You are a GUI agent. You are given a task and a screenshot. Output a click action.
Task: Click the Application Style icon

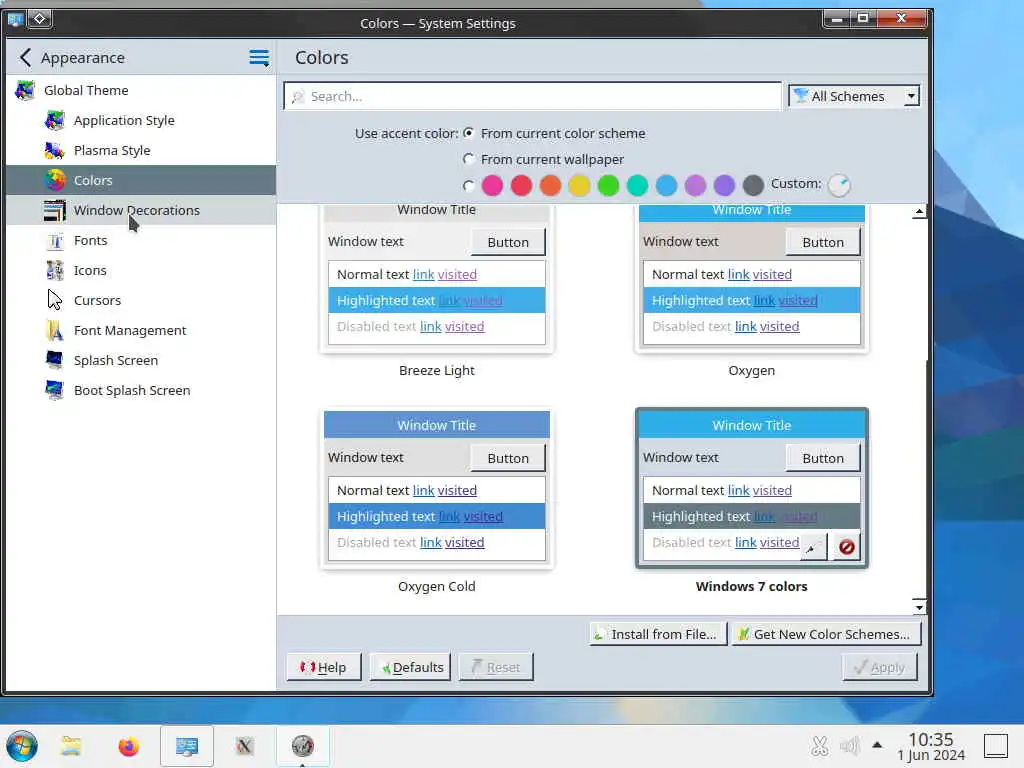click(x=55, y=120)
